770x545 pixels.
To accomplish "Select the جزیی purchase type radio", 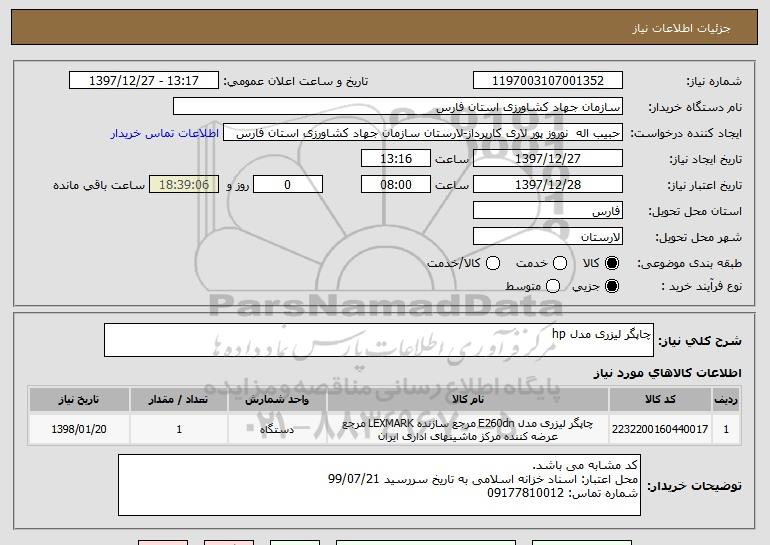I will coord(612,286).
